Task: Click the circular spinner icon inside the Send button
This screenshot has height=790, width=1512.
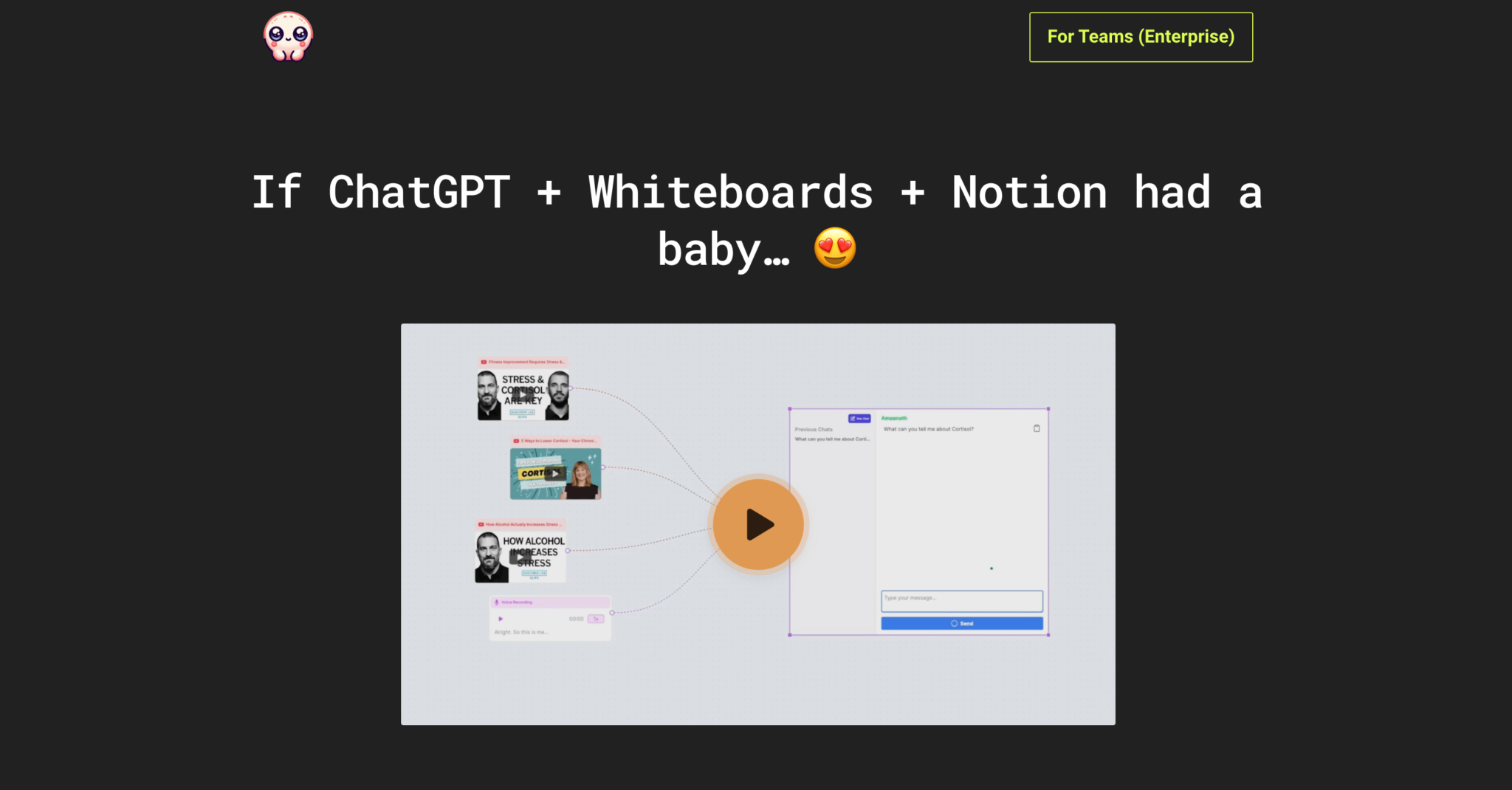Action: click(x=954, y=623)
